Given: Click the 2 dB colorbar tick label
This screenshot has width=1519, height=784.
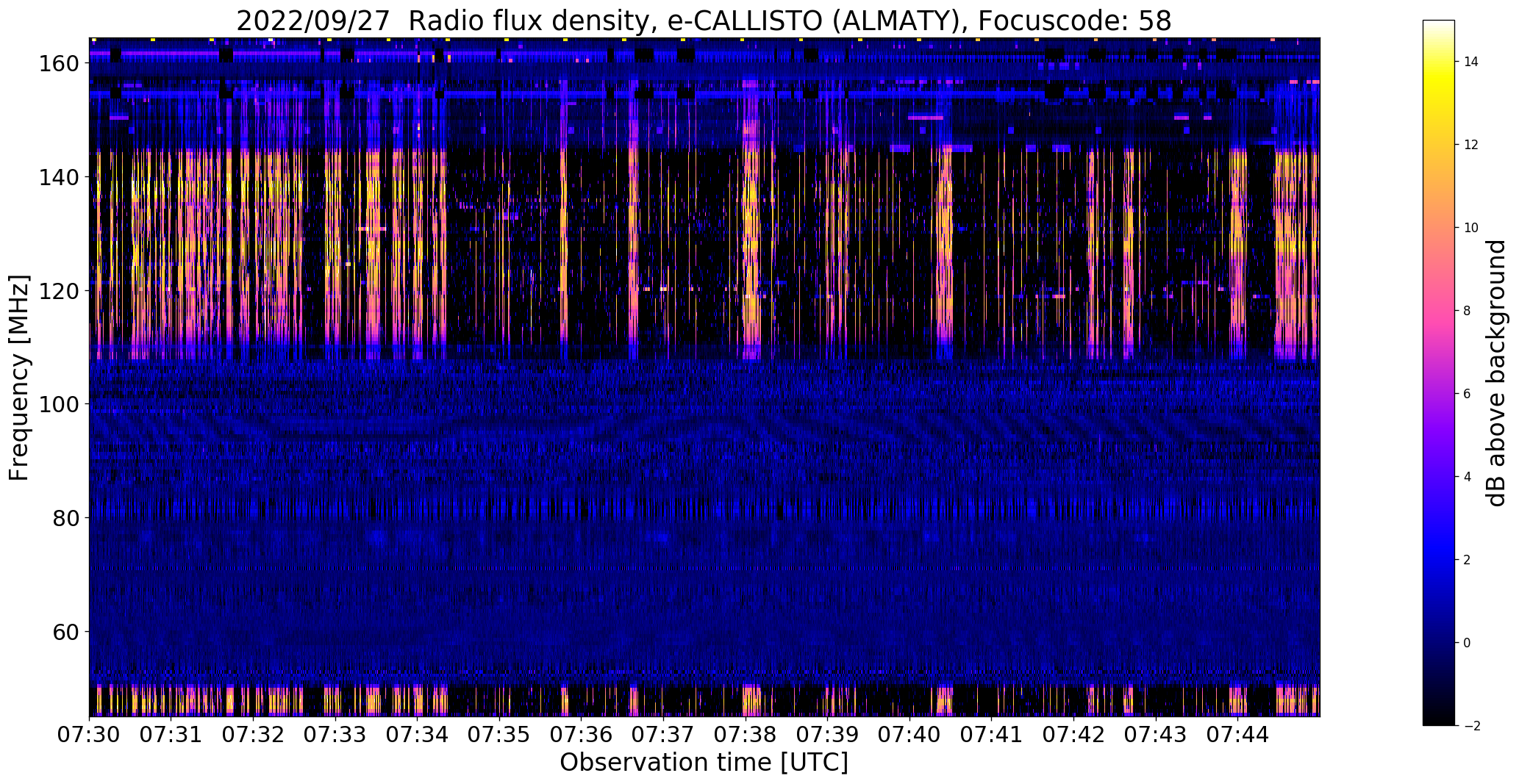Looking at the screenshot, I should pyautogui.click(x=1468, y=560).
